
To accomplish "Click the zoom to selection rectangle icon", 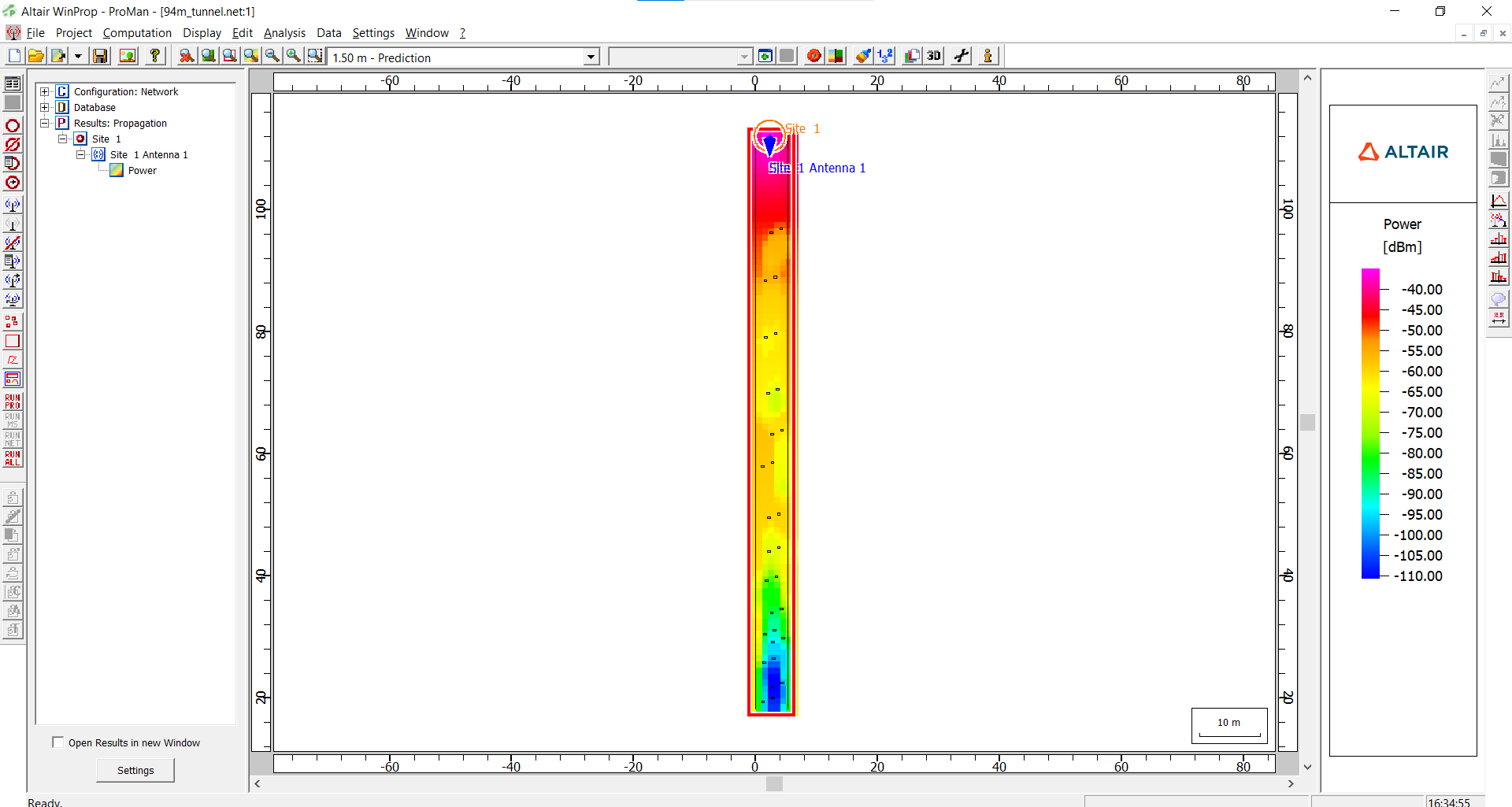I will (x=314, y=56).
